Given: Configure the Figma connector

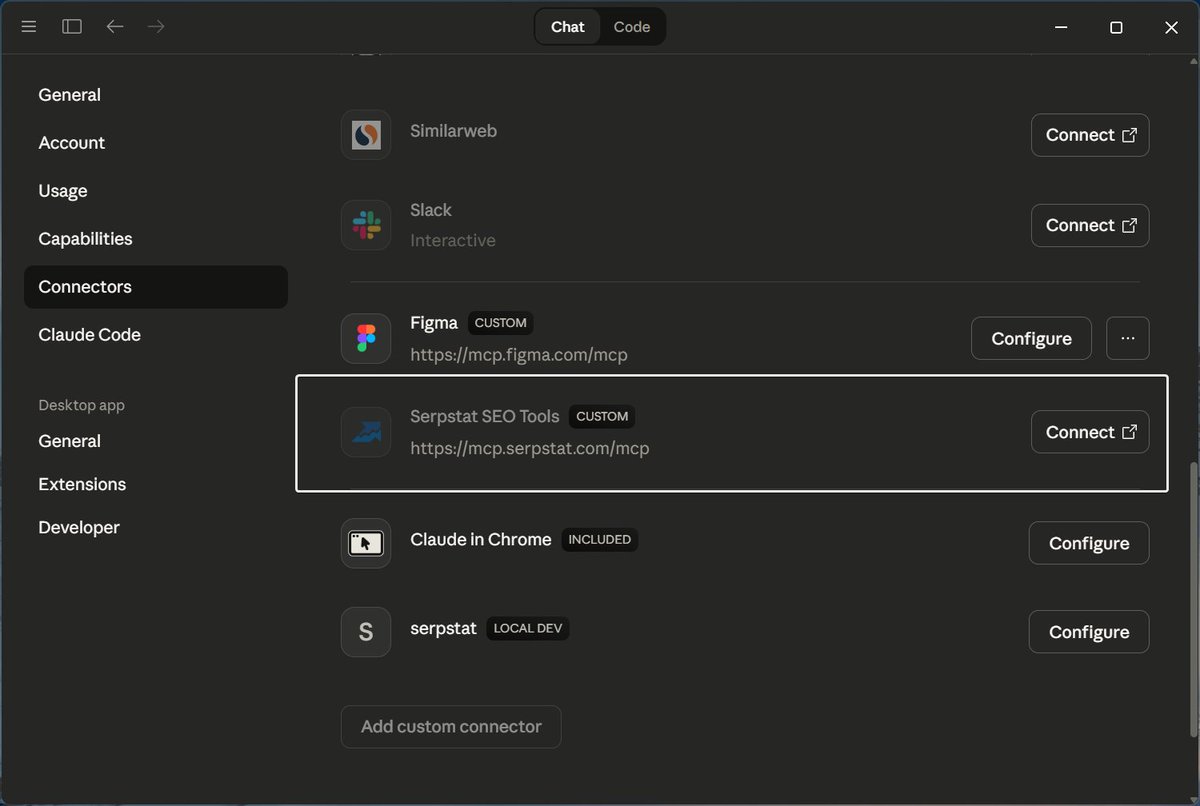Looking at the screenshot, I should click(x=1031, y=339).
